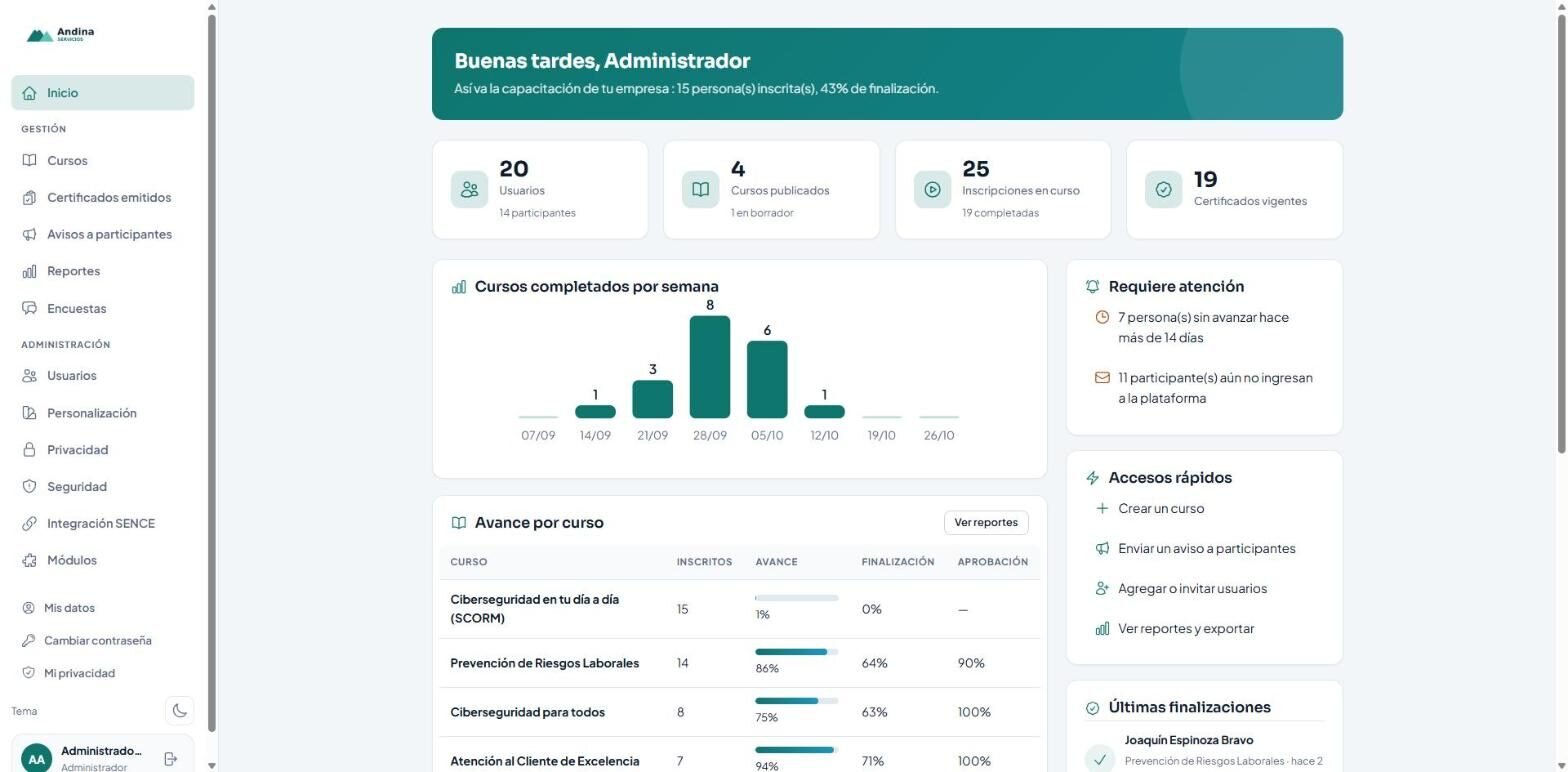Open Privacidad under Administración
This screenshot has width=1568, height=772.
[x=103, y=450]
